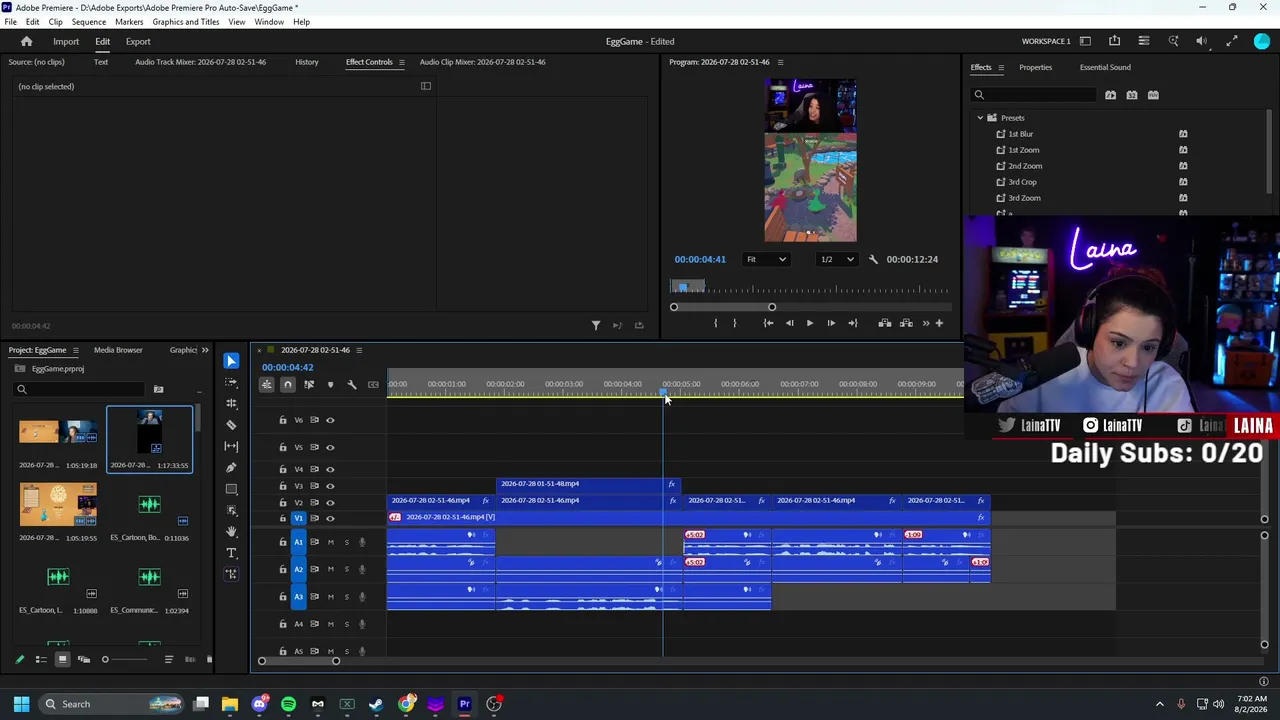1280x720 pixels.
Task: Show hidden Project panel tabs overflow
Action: (205, 350)
